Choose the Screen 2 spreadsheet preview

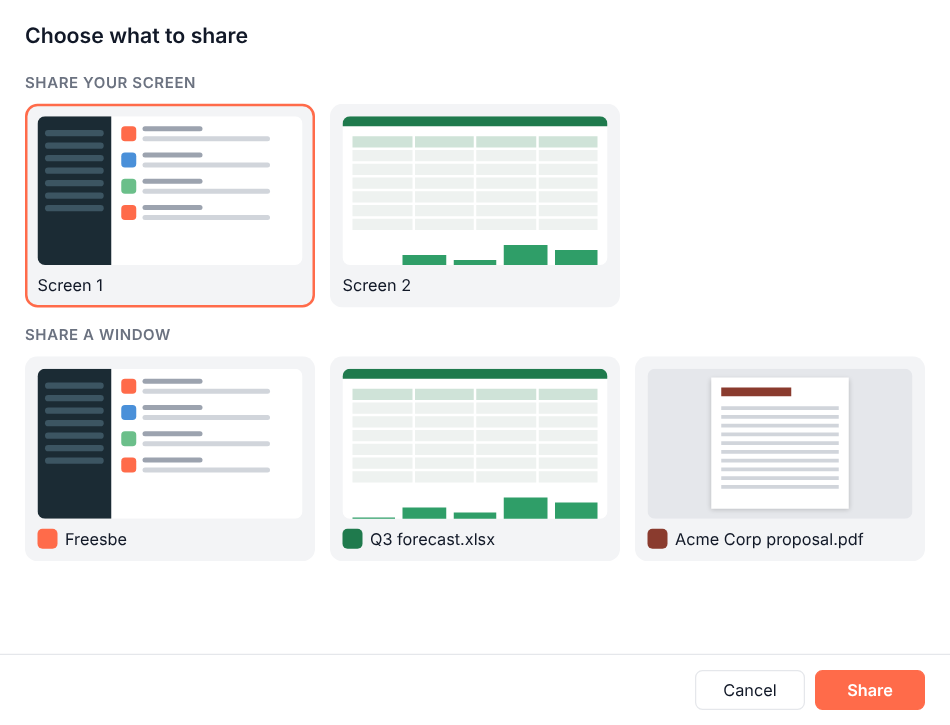tap(475, 190)
